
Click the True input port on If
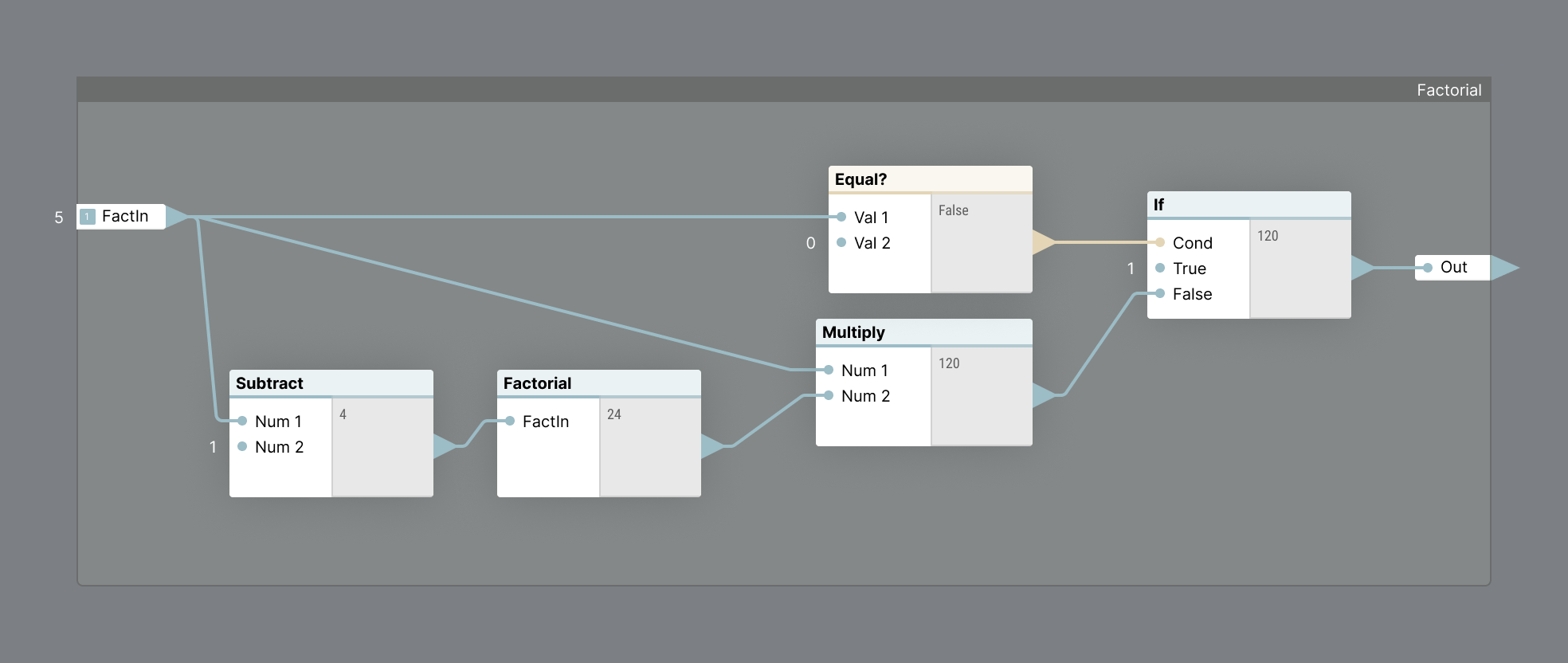(1161, 269)
